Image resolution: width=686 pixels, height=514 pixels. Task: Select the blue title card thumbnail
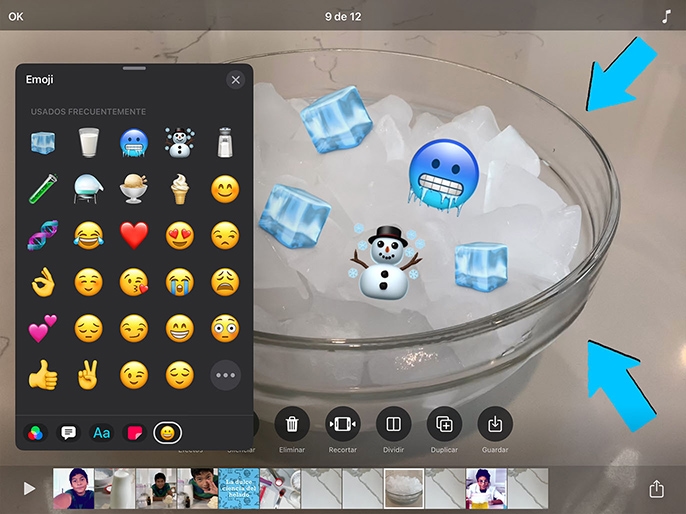(239, 488)
